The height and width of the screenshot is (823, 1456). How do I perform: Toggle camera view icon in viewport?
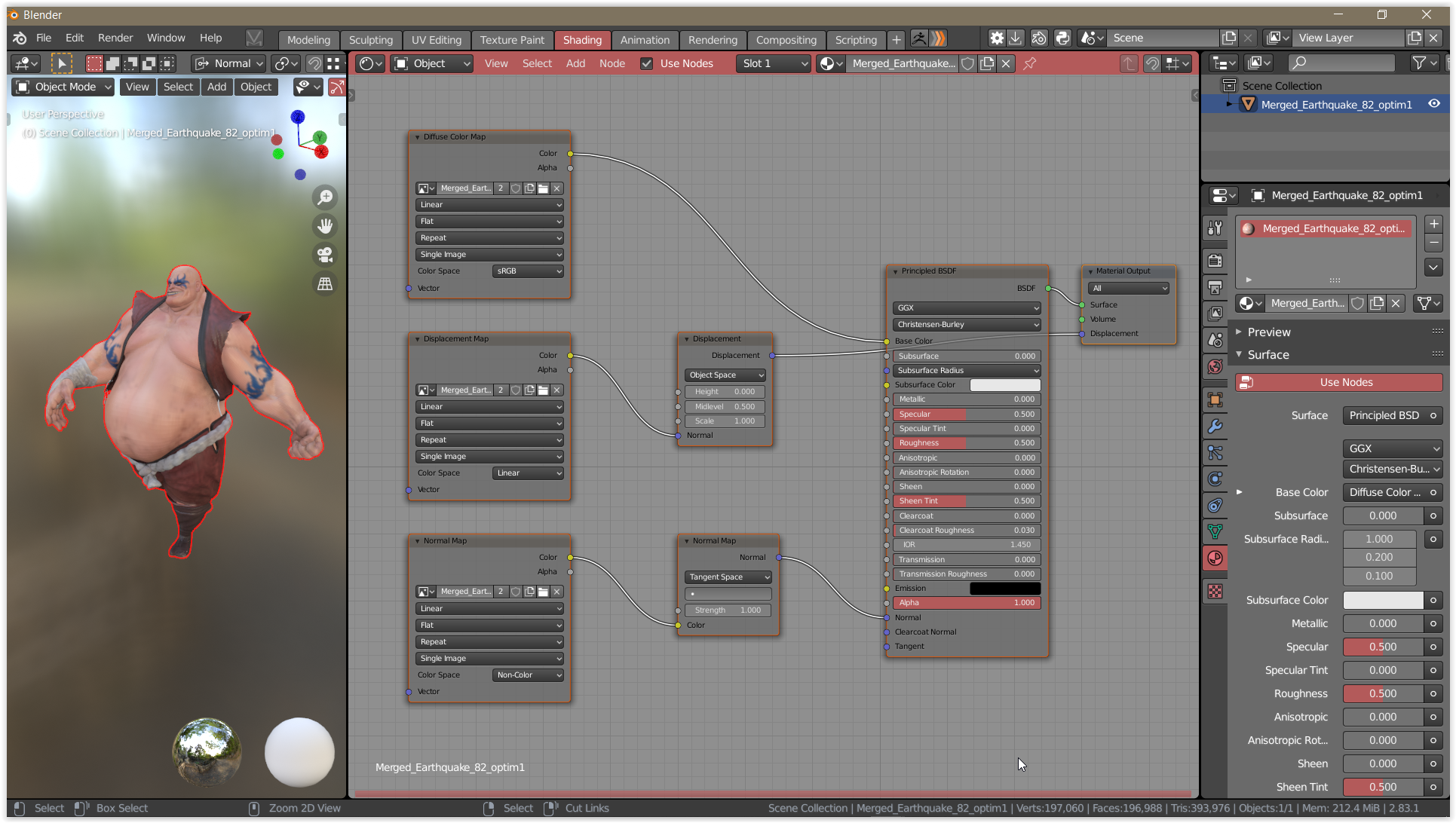pos(325,255)
